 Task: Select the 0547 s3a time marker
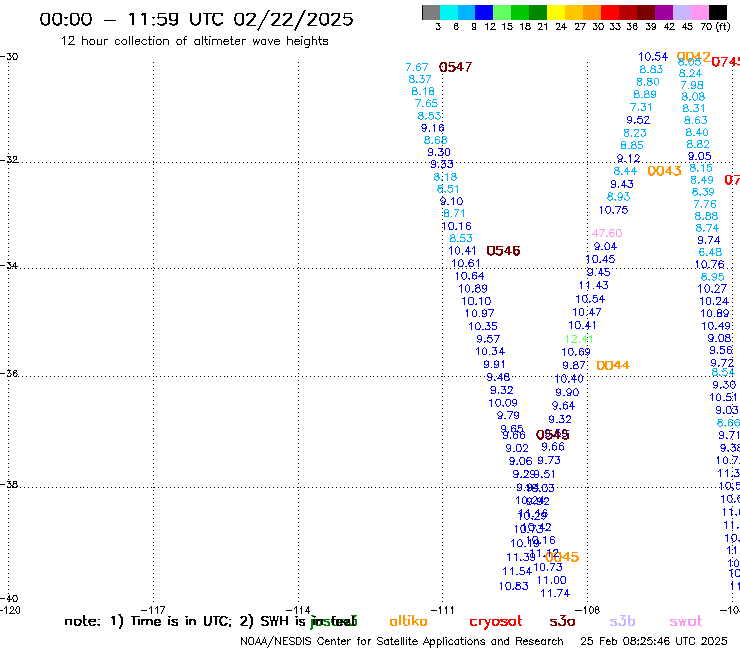(x=455, y=67)
